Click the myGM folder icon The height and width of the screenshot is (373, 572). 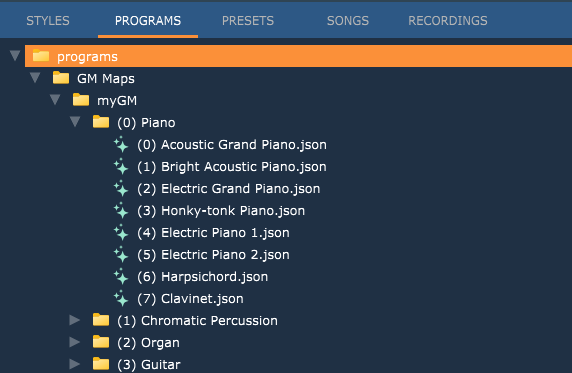pos(81,100)
